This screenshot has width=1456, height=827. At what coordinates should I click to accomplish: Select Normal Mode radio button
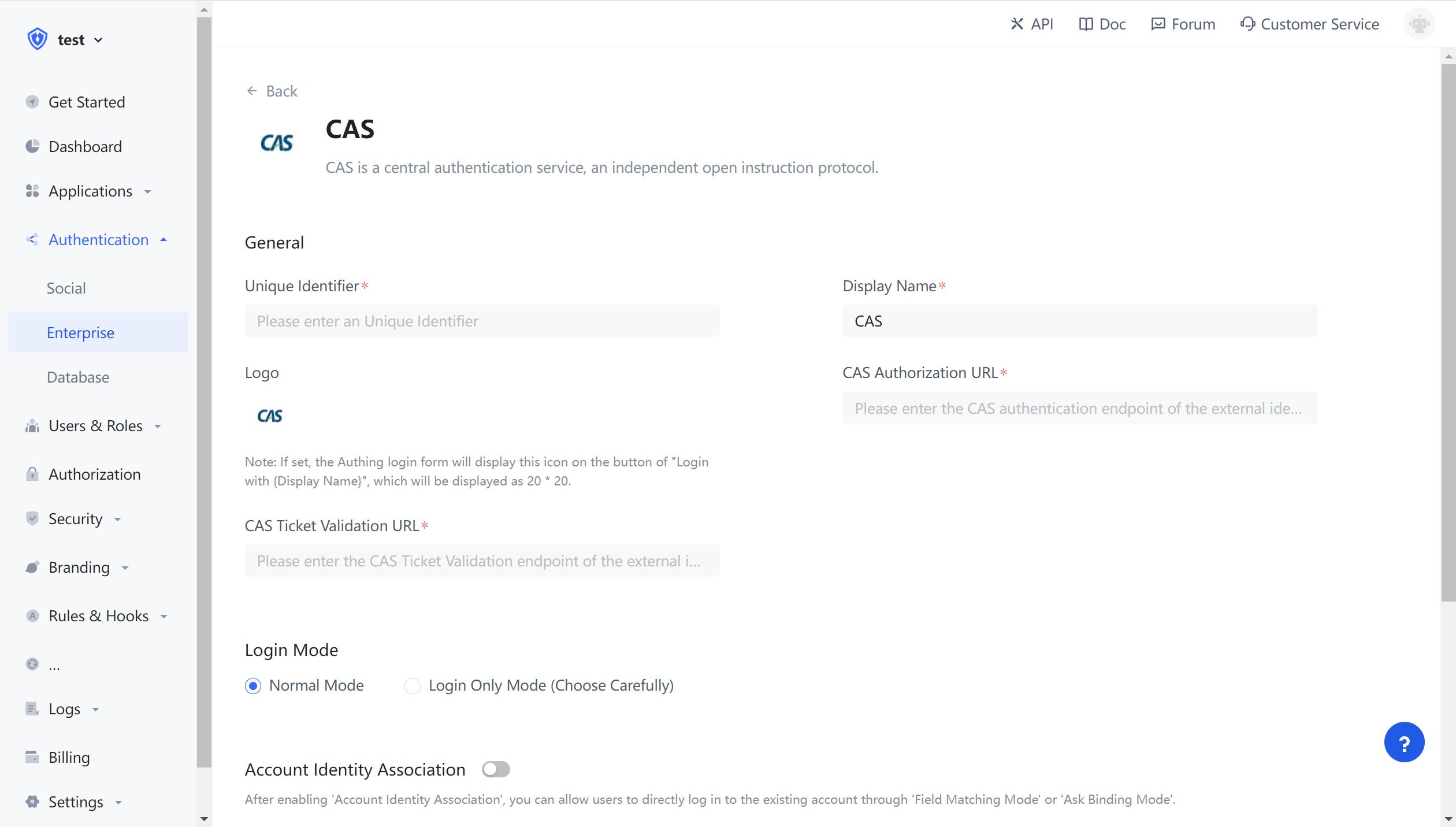point(252,686)
